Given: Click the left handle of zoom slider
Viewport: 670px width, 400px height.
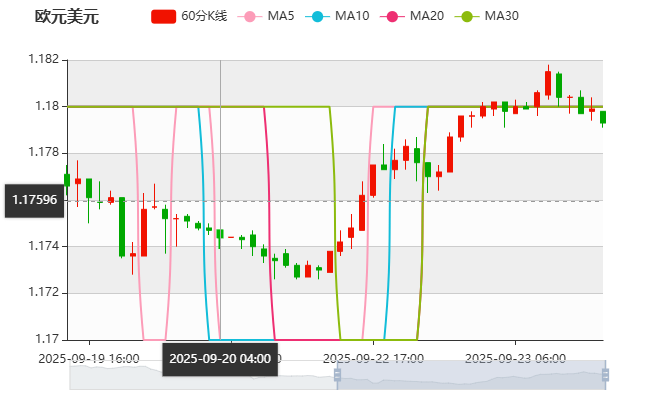Looking at the screenshot, I should tap(335, 375).
